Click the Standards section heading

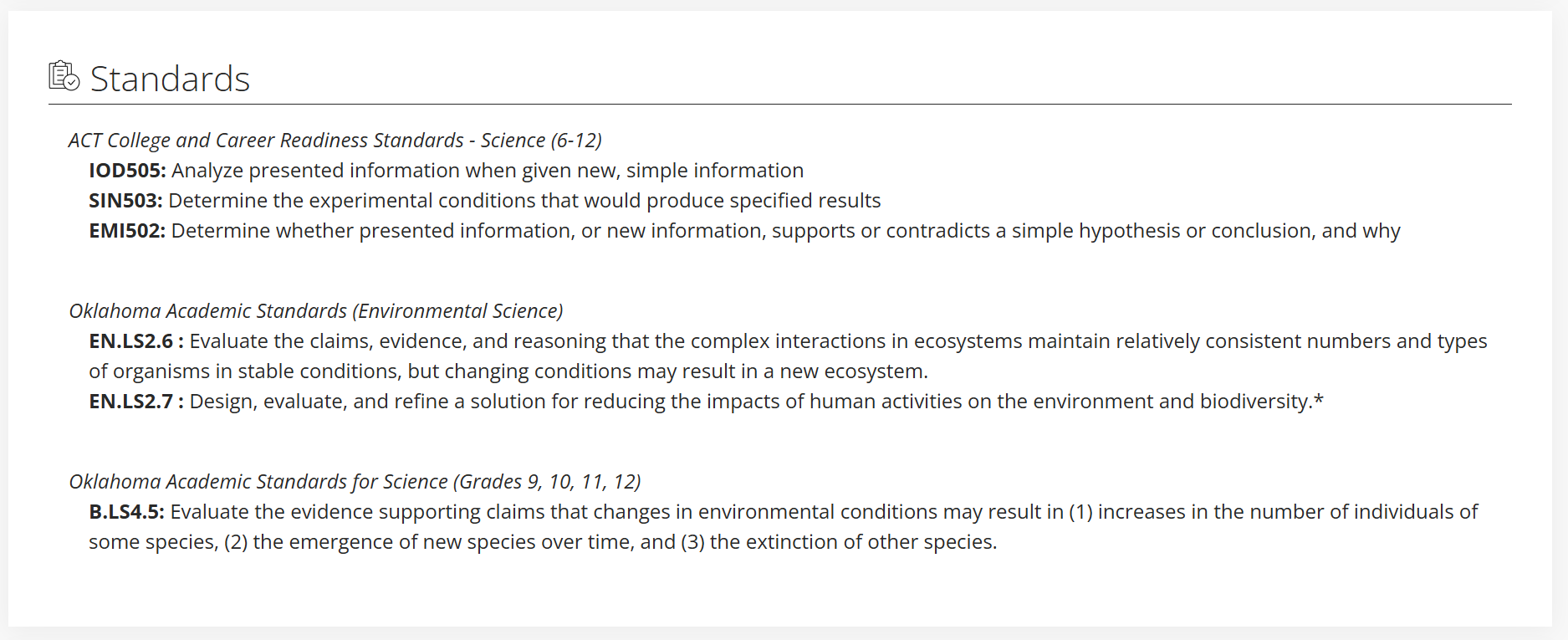(170, 79)
